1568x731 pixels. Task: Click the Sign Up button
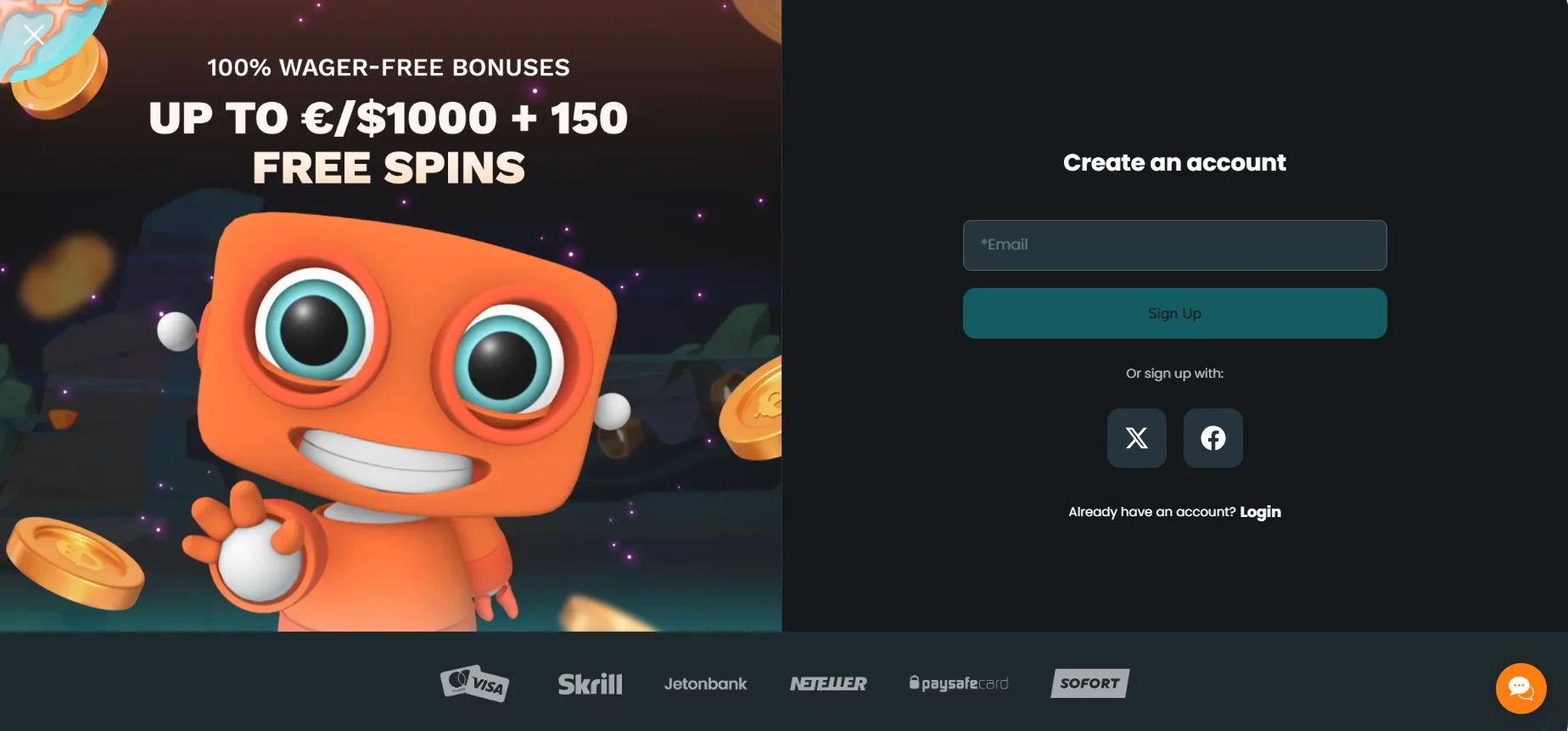pyautogui.click(x=1174, y=313)
